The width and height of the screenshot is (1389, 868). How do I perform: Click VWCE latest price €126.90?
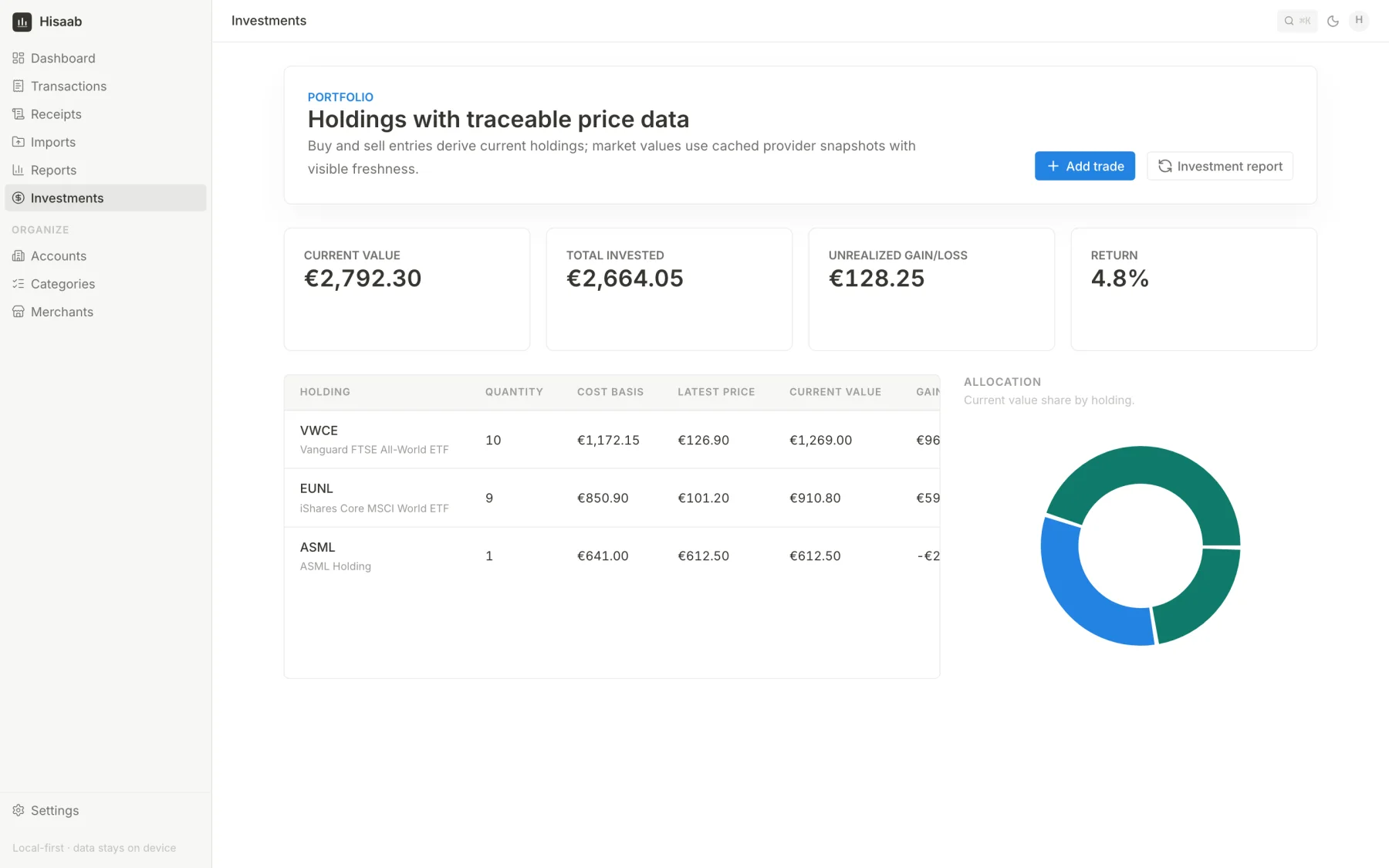(x=703, y=440)
